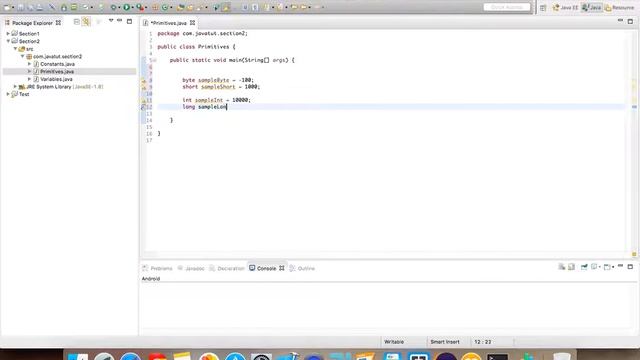The height and width of the screenshot is (360, 640).
Task: Open the Open Console dropdown arrow
Action: [613, 267]
